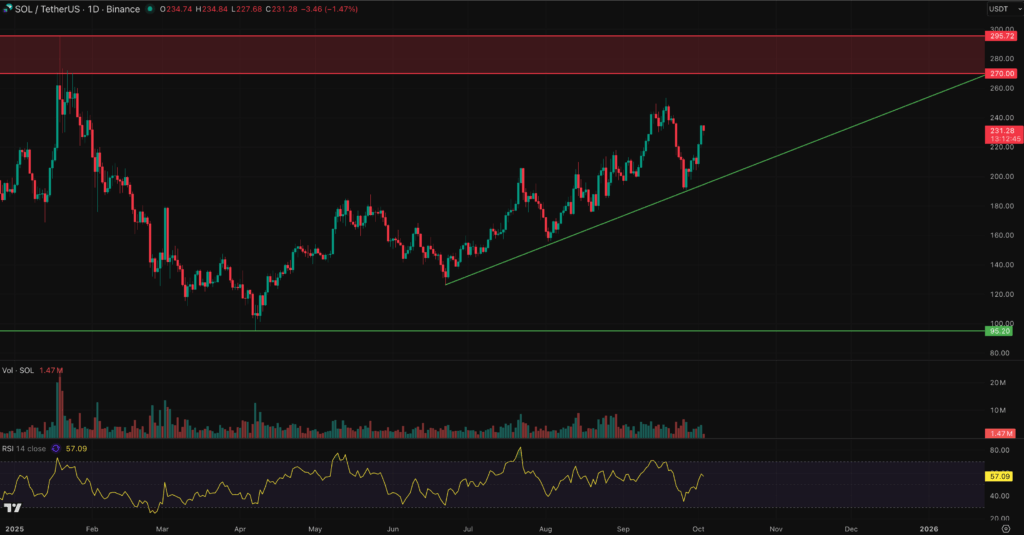
Task: Click the RSI 14 close indicator label
Action: pyautogui.click(x=24, y=449)
